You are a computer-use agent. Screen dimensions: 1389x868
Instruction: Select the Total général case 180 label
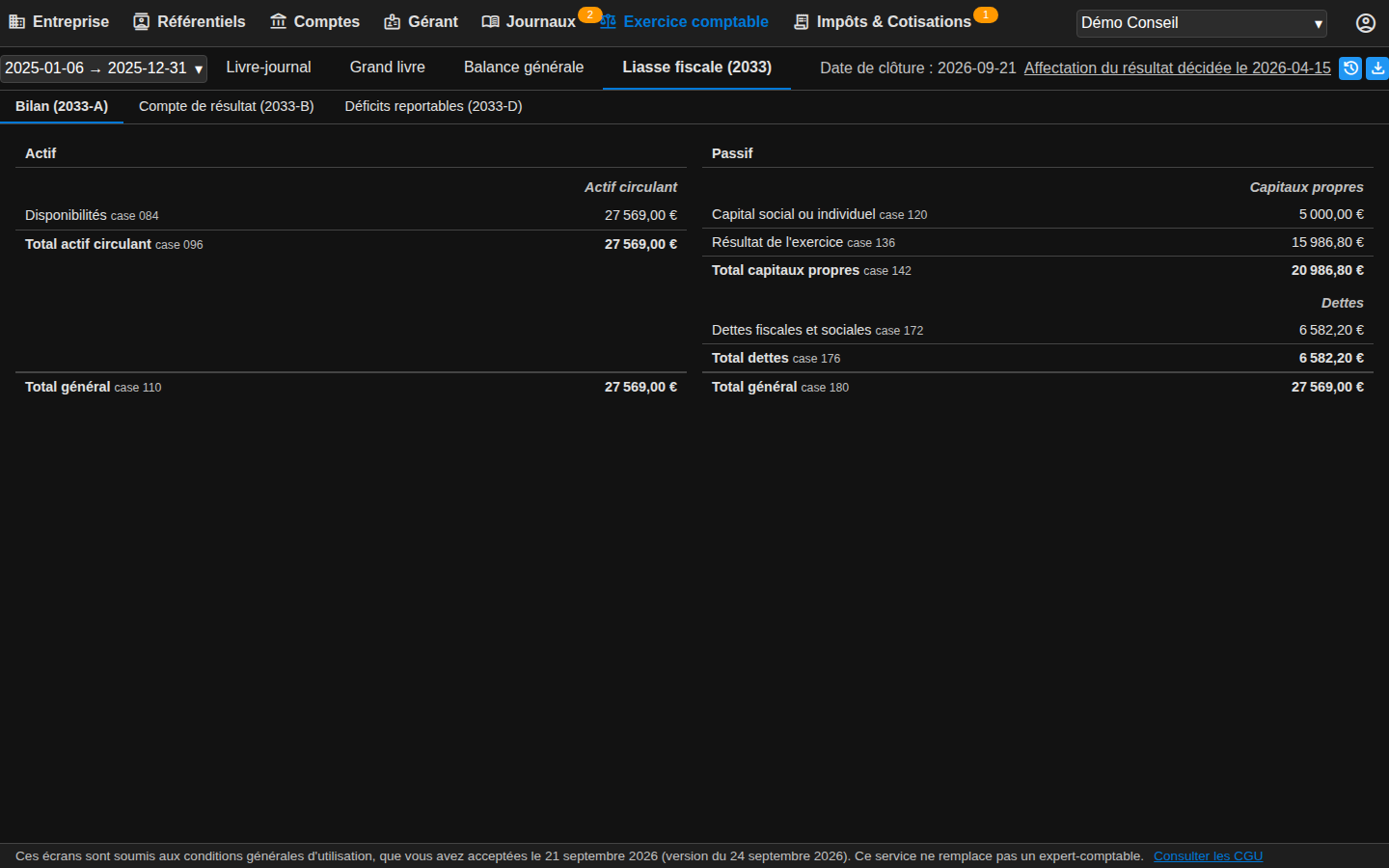click(x=780, y=387)
